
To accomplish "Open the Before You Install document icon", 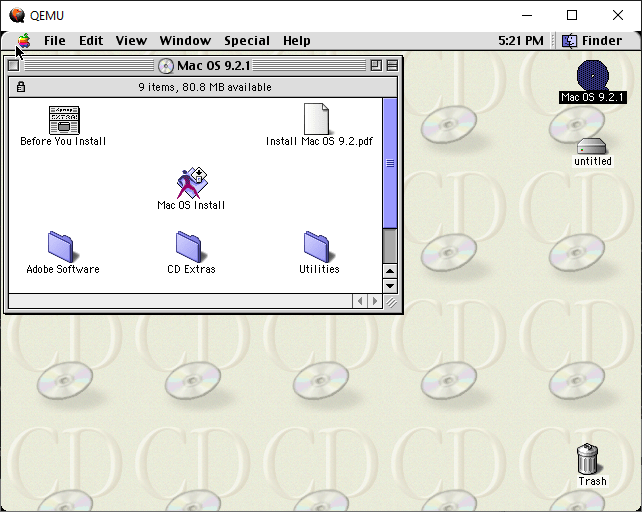I will [x=64, y=121].
